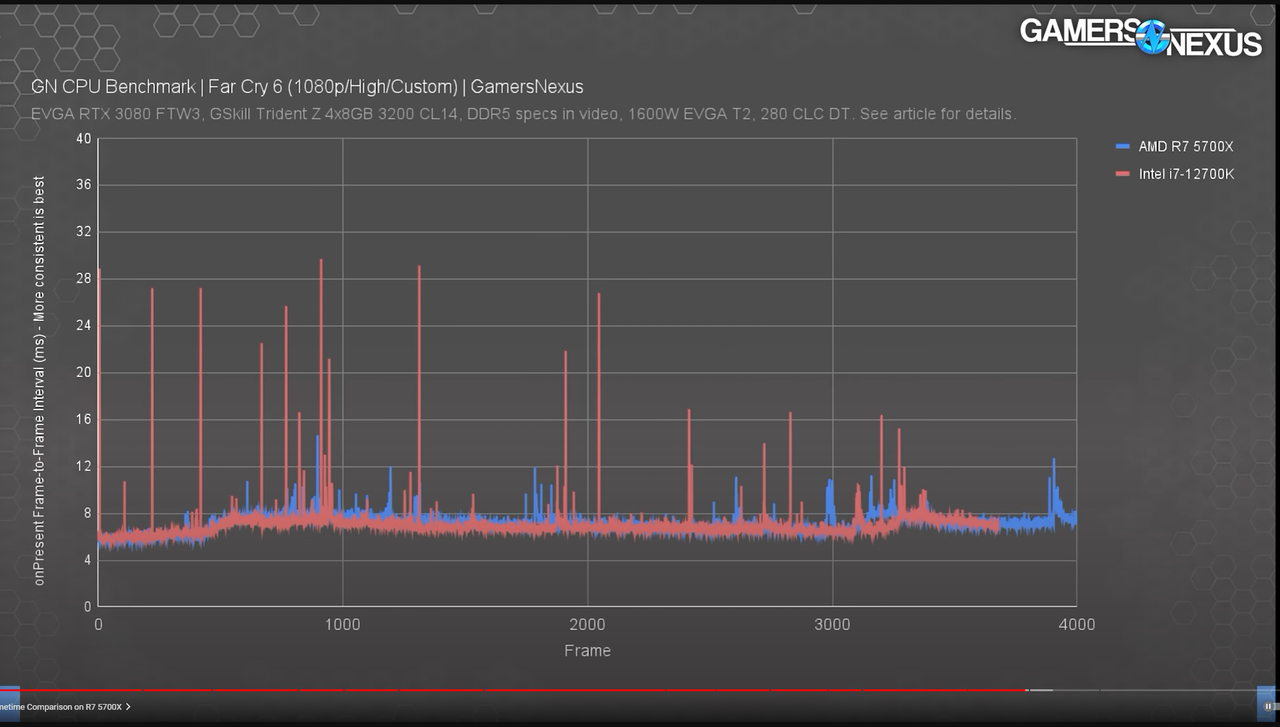Click the pause button in the video player
This screenshot has width=1280, height=727.
tap(1268, 704)
